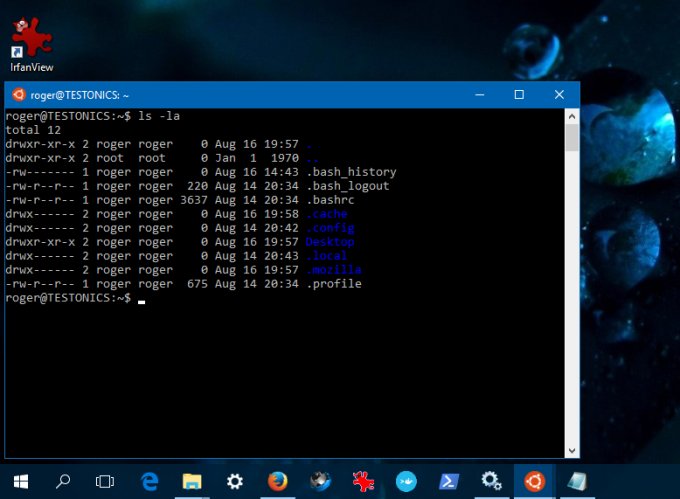This screenshot has width=680, height=499.
Task: Select the Ubuntu Bash taskbar button
Action: coord(534,481)
